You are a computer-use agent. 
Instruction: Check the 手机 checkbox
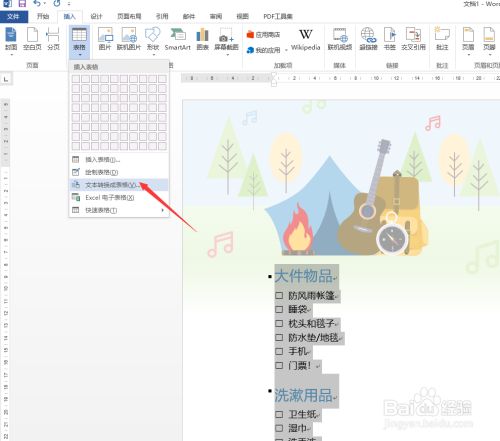279,351
